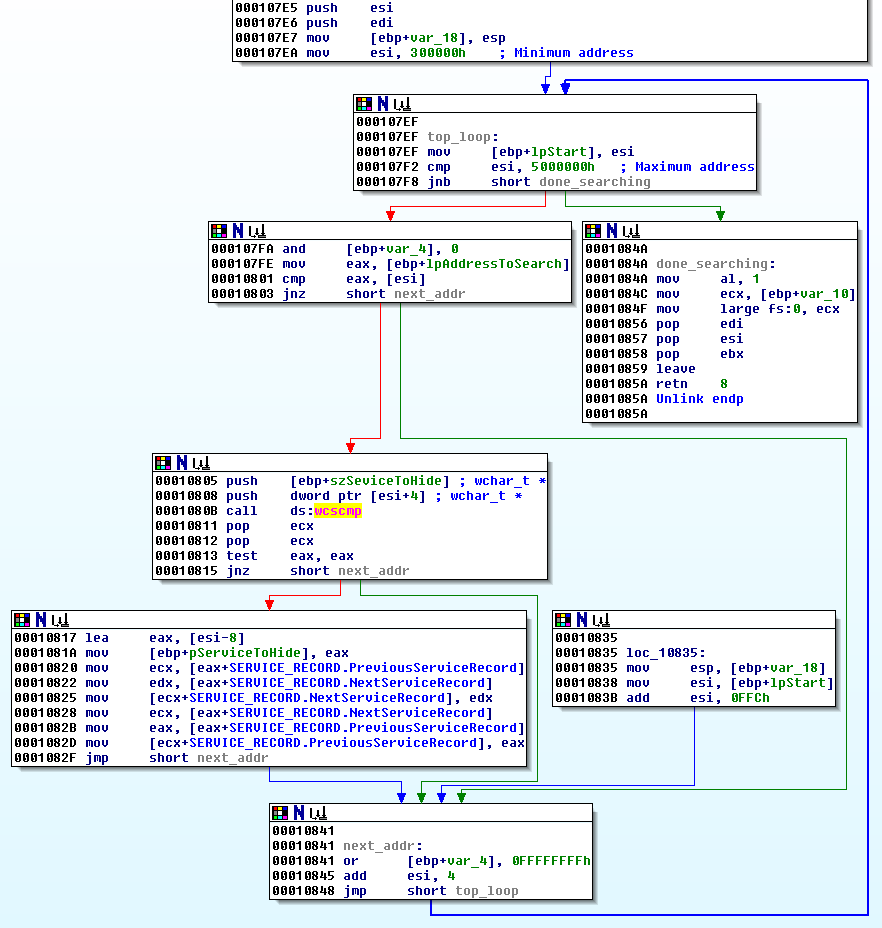Screen dimensions: 882x928
Task: Click the group icon on next_addr block
Action: (317, 812)
